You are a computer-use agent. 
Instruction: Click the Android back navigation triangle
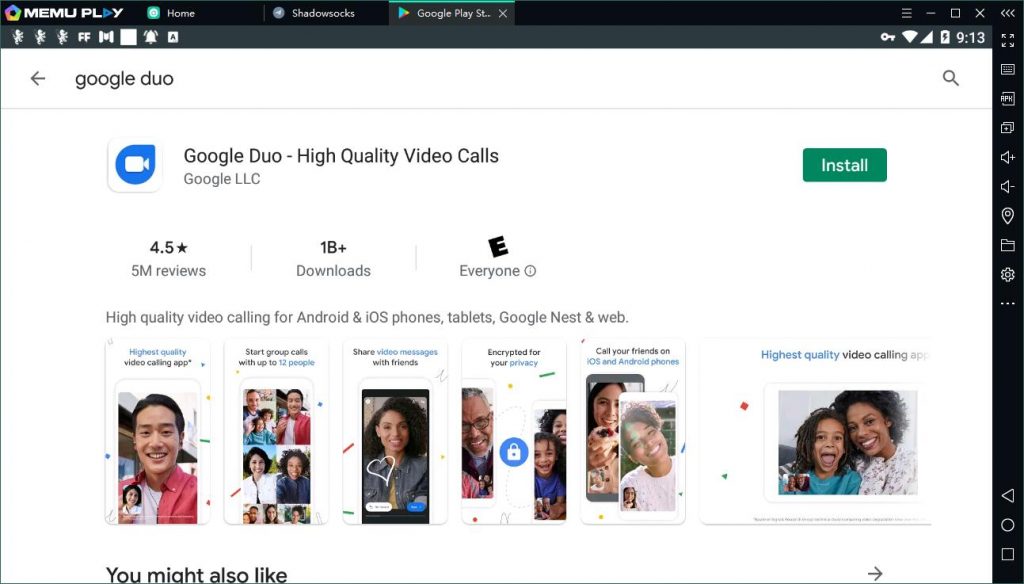tap(1007, 493)
